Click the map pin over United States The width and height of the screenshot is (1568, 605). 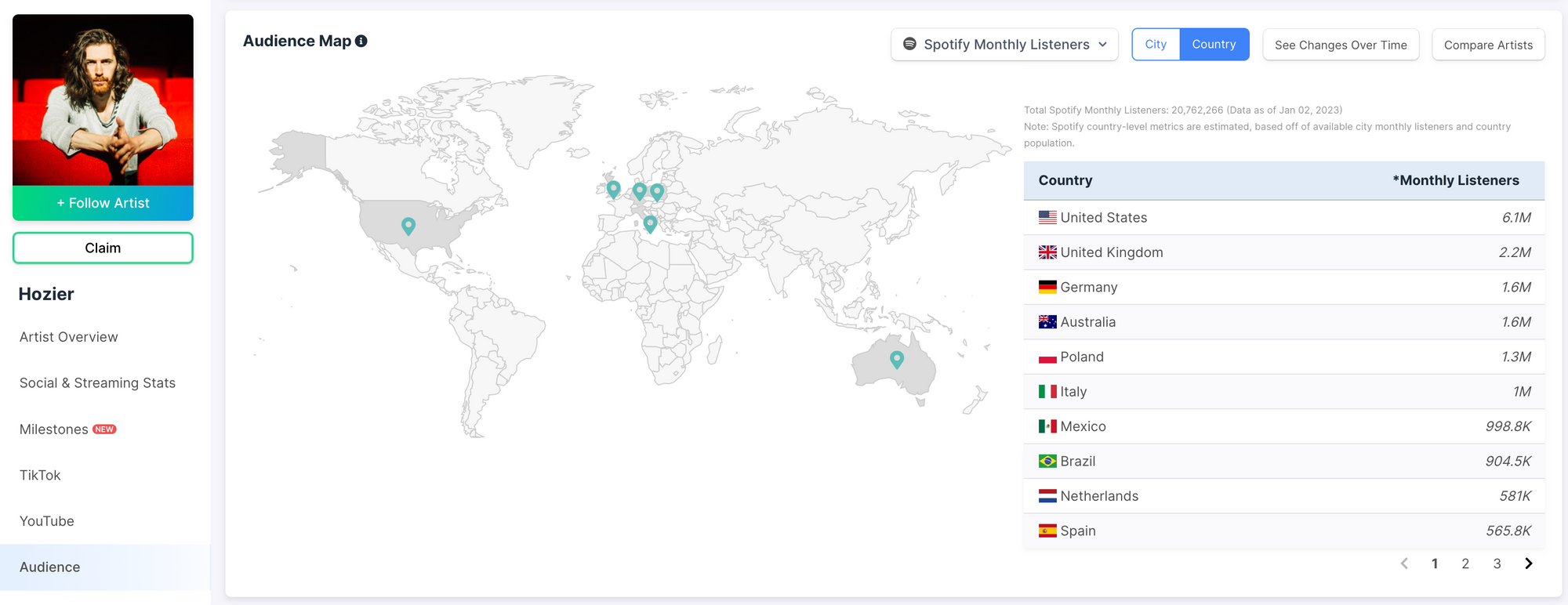click(408, 226)
